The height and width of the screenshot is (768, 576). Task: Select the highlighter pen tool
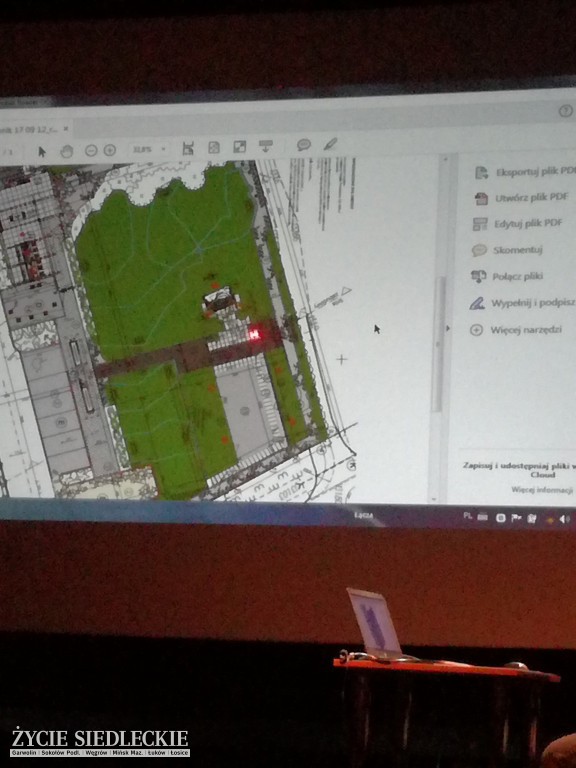[x=331, y=144]
